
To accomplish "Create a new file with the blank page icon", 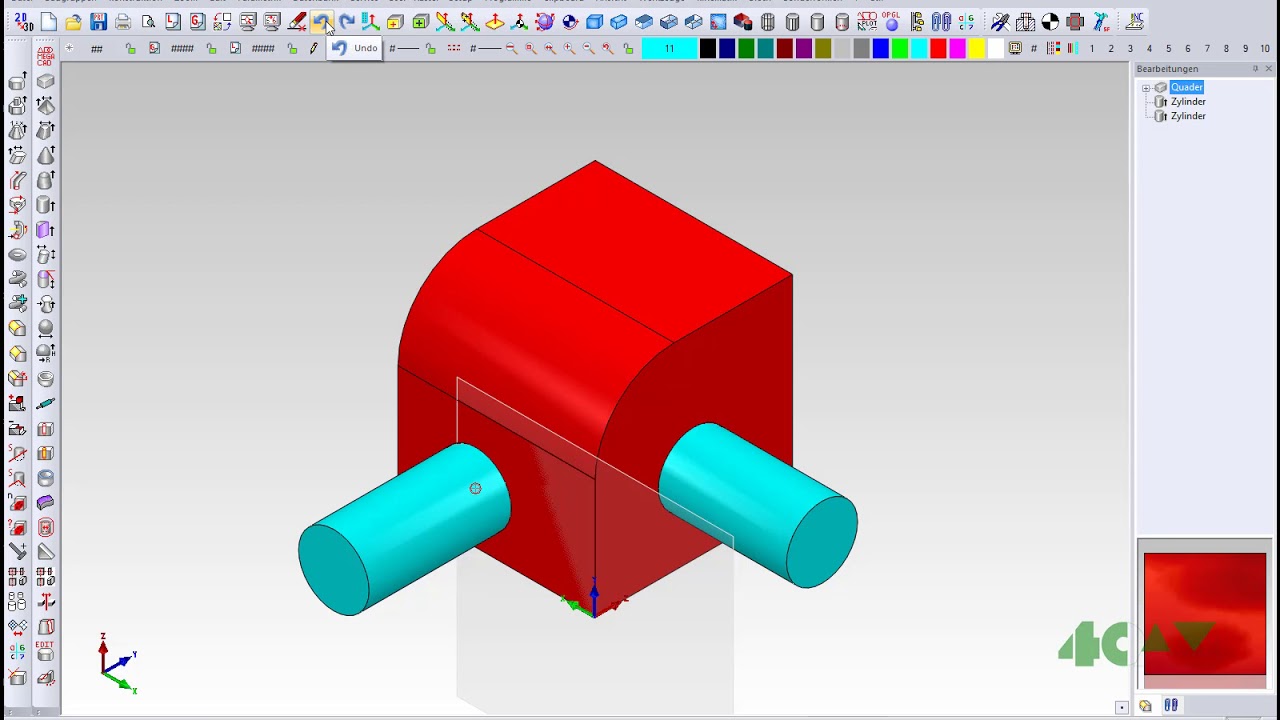I will click(49, 22).
